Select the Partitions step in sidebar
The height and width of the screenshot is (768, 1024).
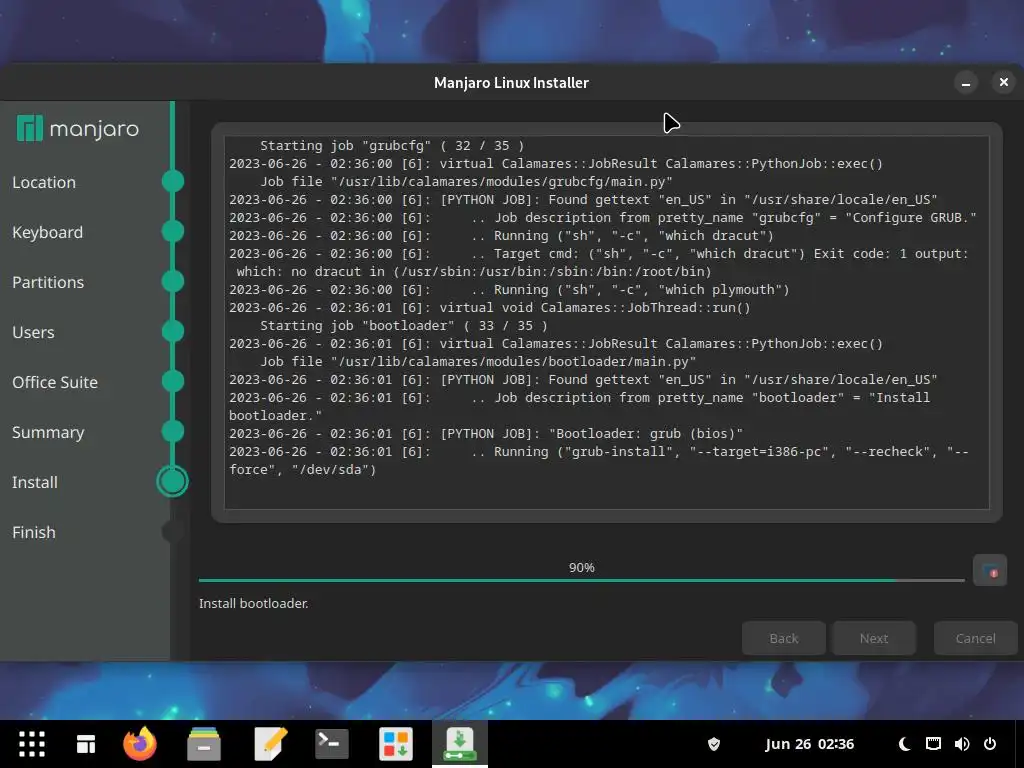(x=48, y=282)
